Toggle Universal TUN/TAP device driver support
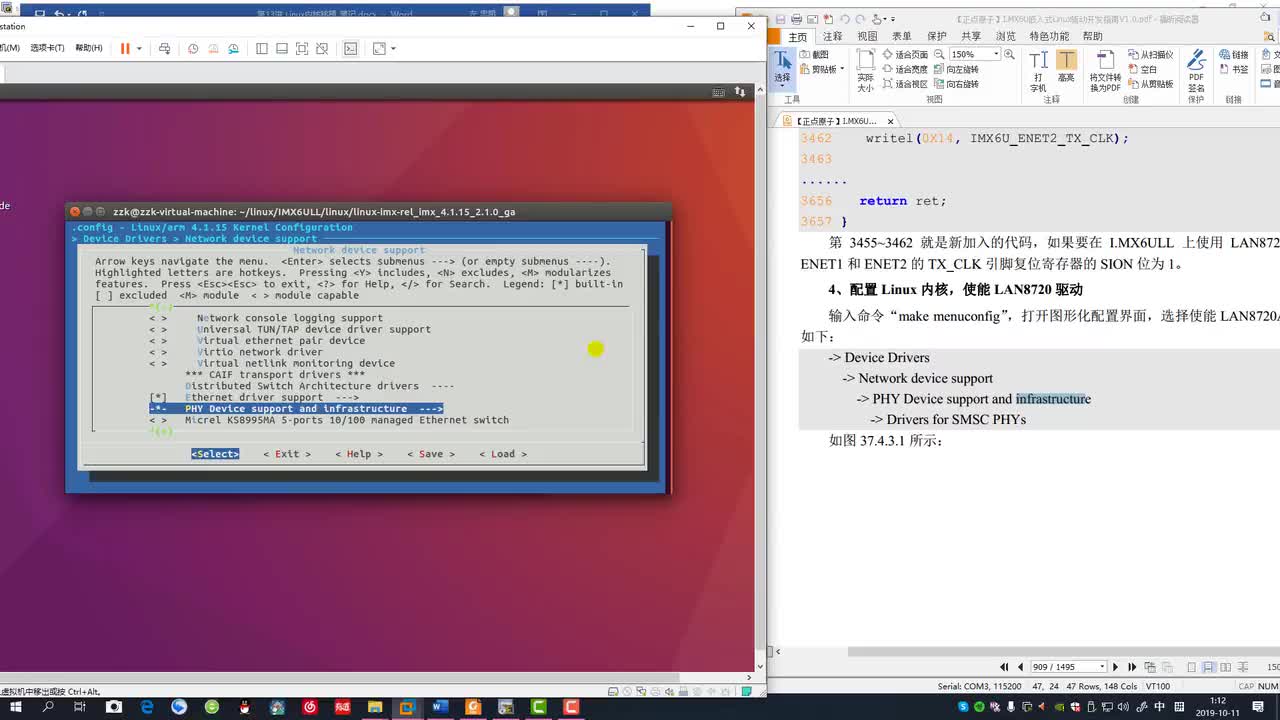This screenshot has height=720, width=1280. click(x=290, y=329)
